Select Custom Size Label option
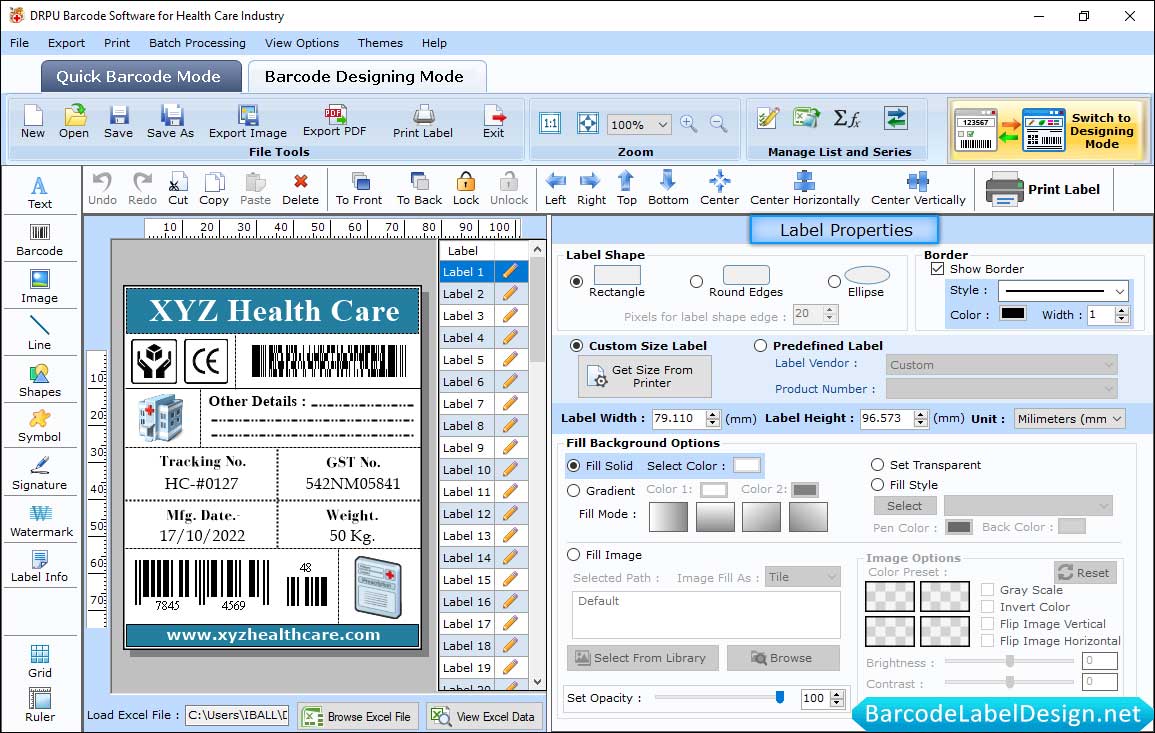The width and height of the screenshot is (1155, 733). (576, 346)
